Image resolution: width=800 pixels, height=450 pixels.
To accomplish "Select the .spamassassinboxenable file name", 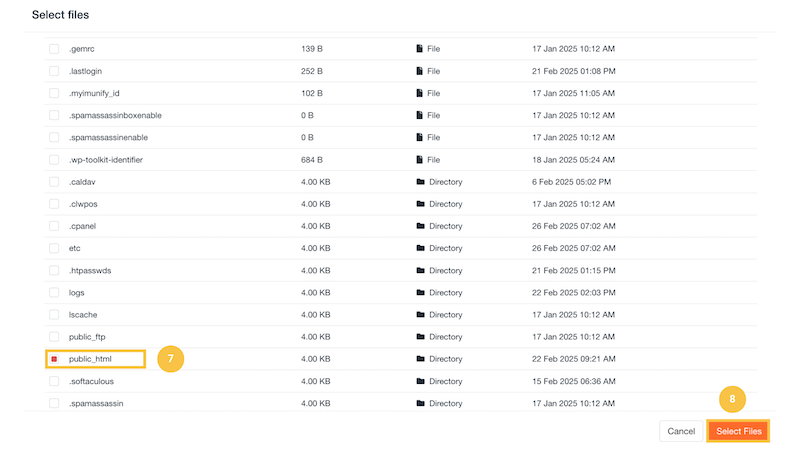I will (115, 115).
